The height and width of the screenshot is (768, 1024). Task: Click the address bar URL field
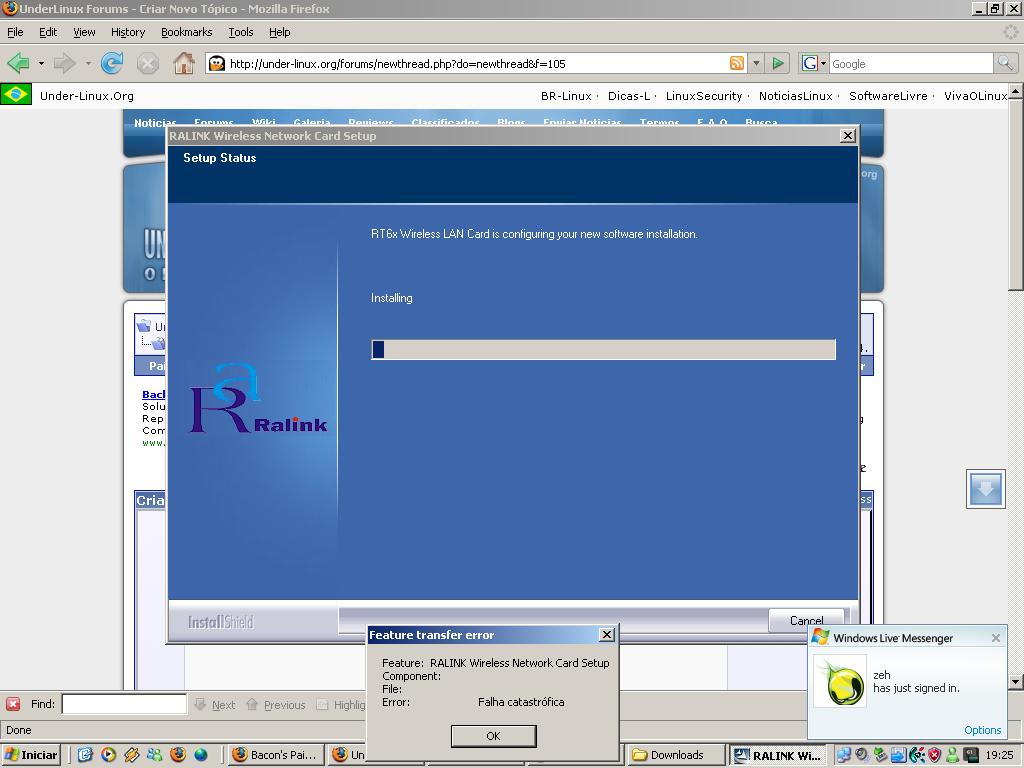coord(477,63)
